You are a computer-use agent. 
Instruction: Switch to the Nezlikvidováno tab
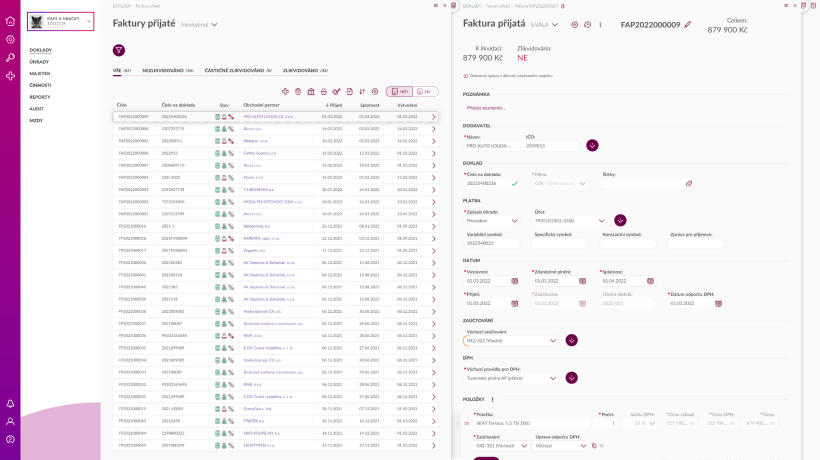[168, 71]
